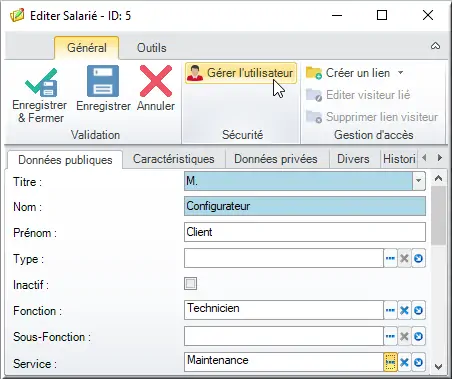Screen dimensions: 452x379
Task: Show more tabs using the right arrow
Action: coord(440,158)
